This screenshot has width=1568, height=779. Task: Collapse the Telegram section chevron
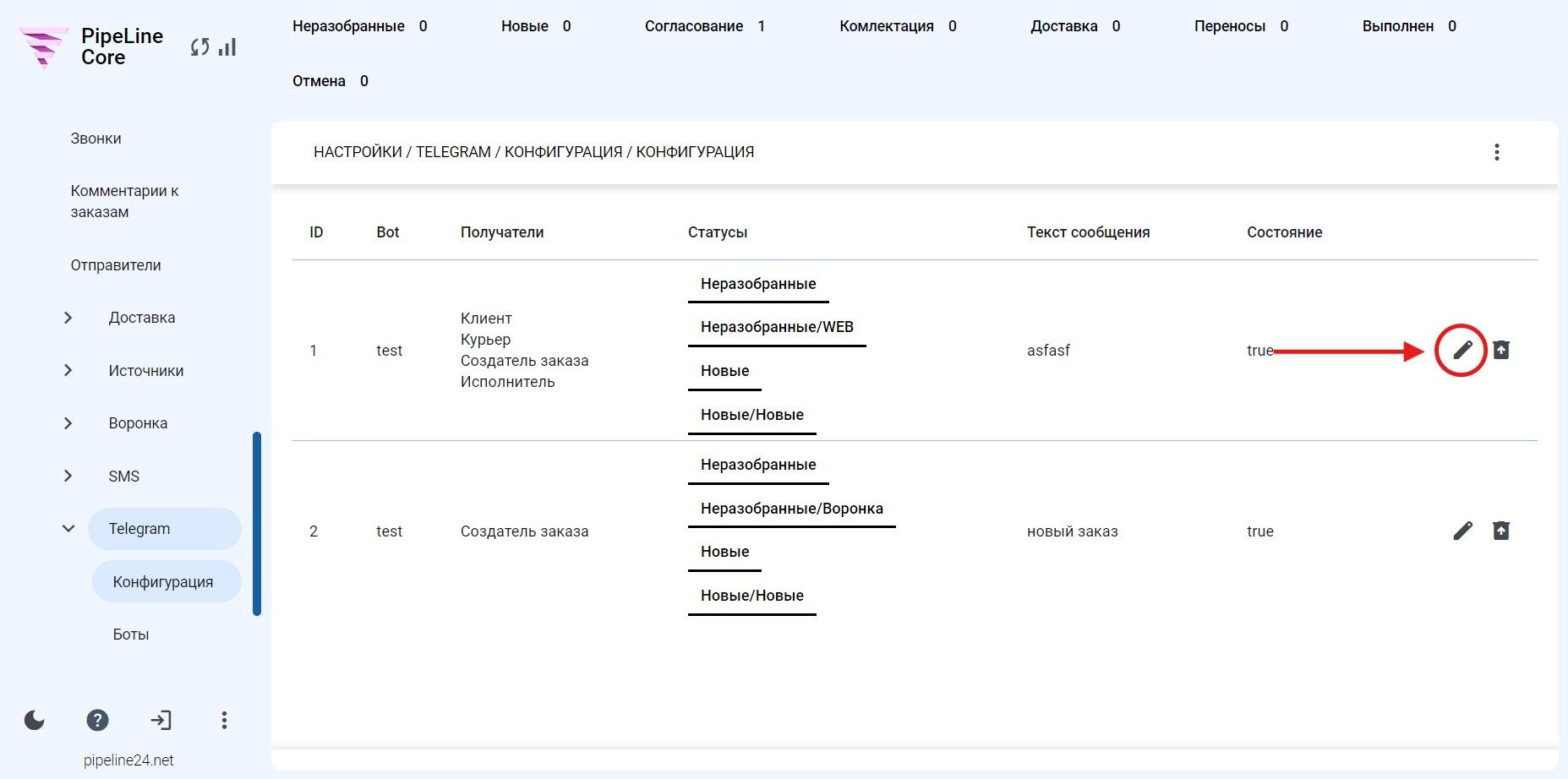coord(68,529)
